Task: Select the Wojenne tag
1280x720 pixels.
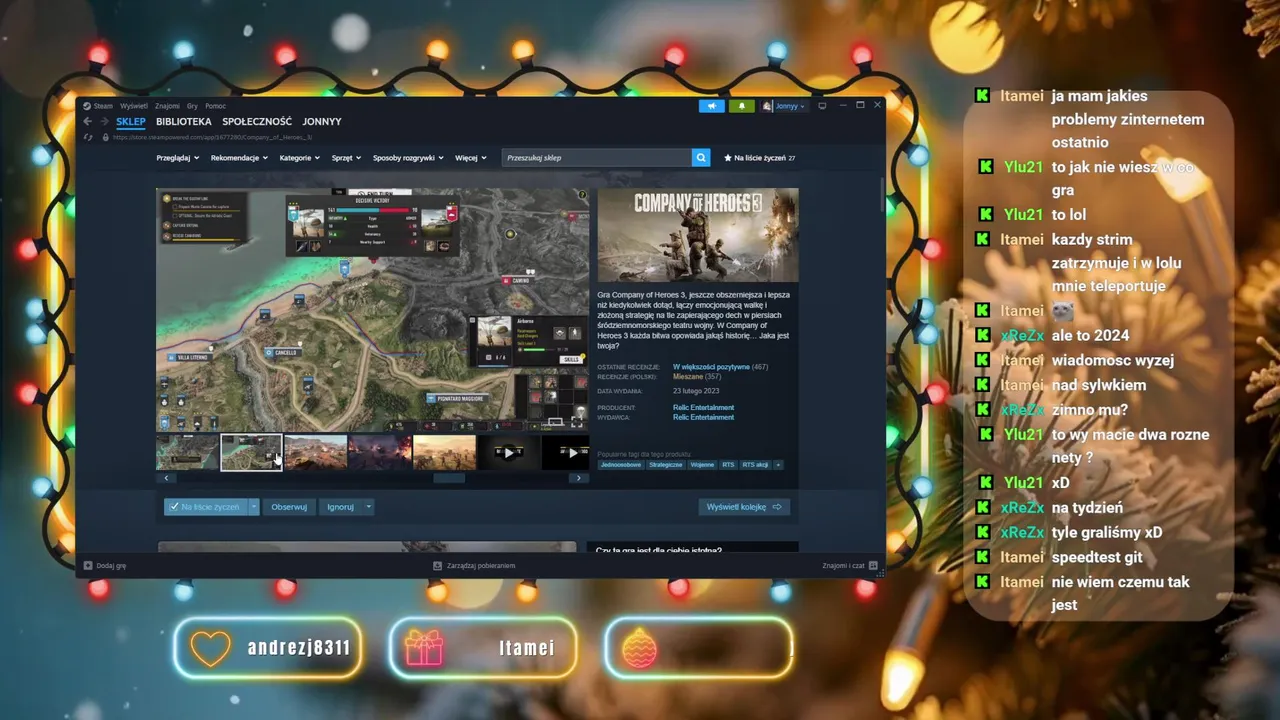Action: (702, 465)
